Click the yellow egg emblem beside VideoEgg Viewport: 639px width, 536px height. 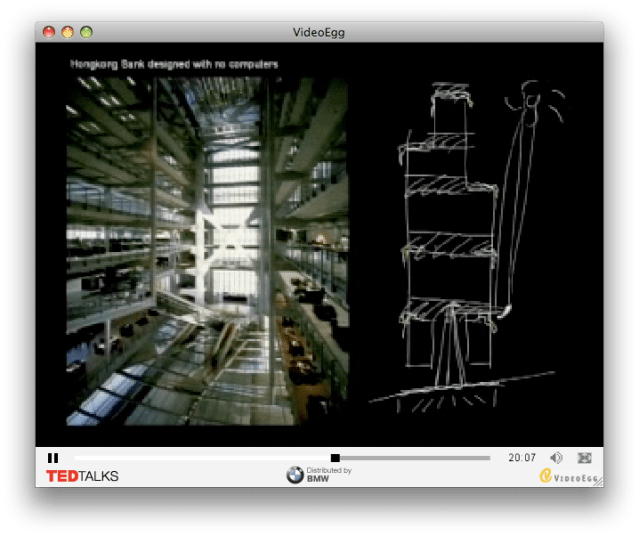click(x=545, y=477)
